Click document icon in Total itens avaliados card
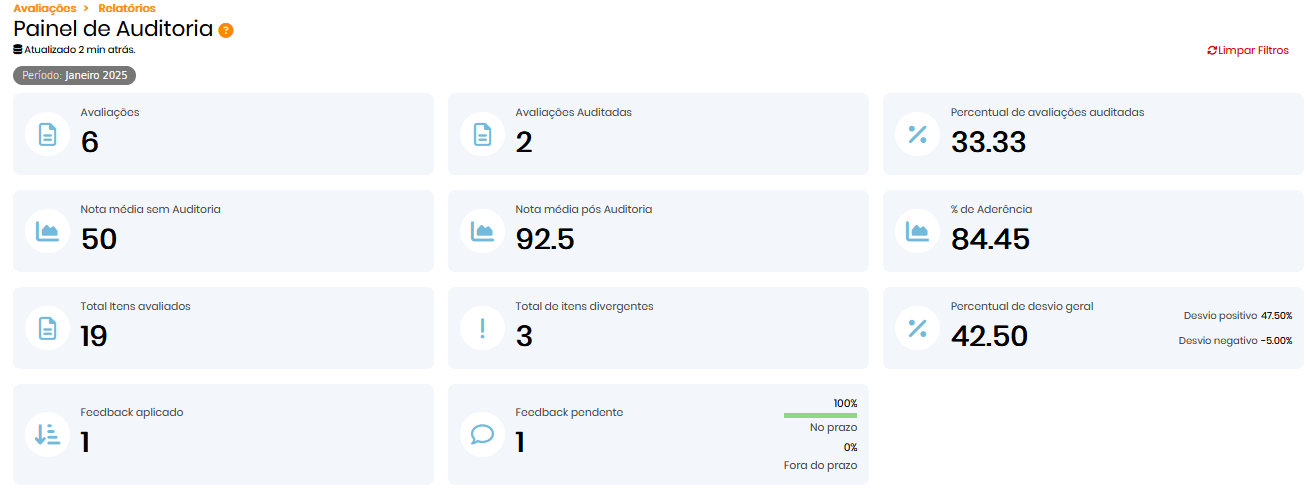Image resolution: width=1307 pixels, height=491 pixels. [47, 328]
